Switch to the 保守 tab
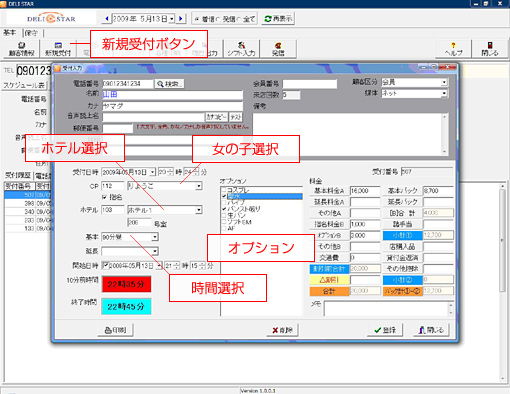The height and width of the screenshot is (394, 510). click(31, 33)
